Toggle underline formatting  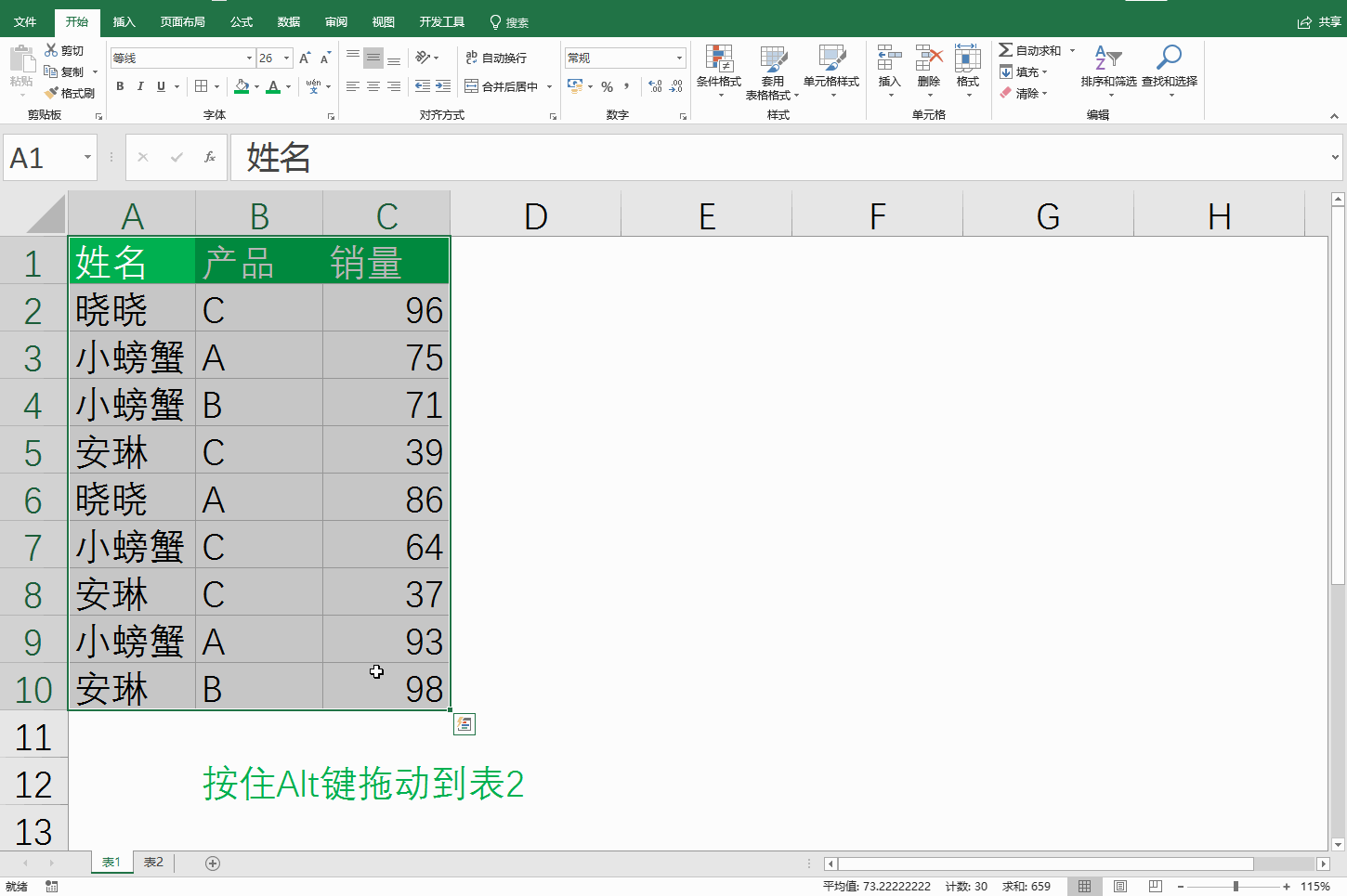pyautogui.click(x=161, y=86)
